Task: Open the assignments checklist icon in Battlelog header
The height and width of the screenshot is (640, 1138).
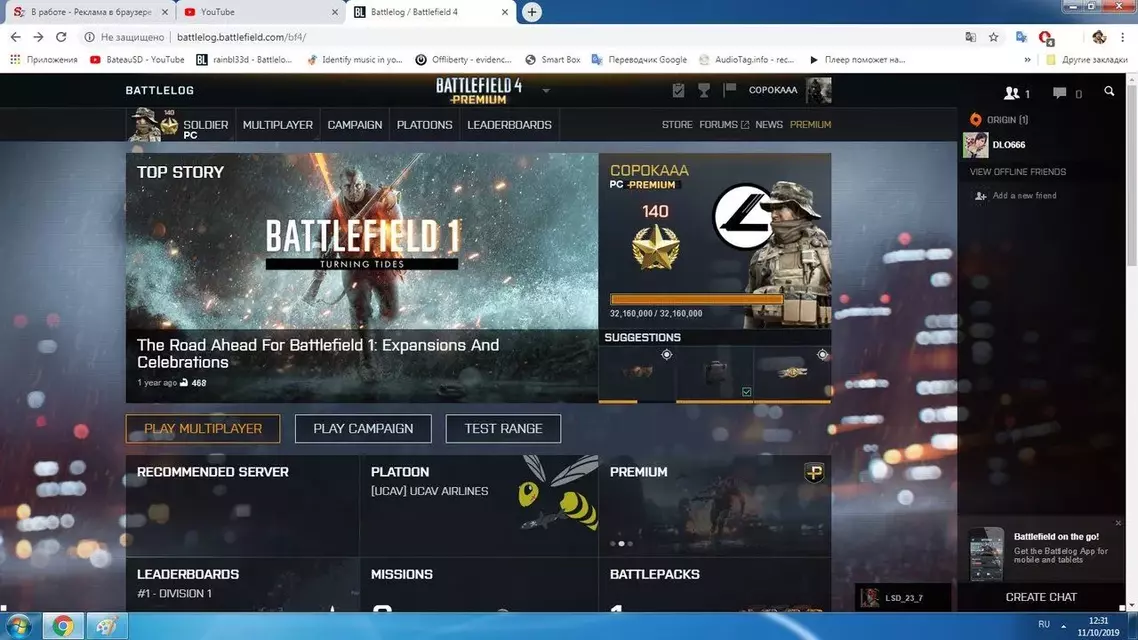Action: pyautogui.click(x=678, y=90)
